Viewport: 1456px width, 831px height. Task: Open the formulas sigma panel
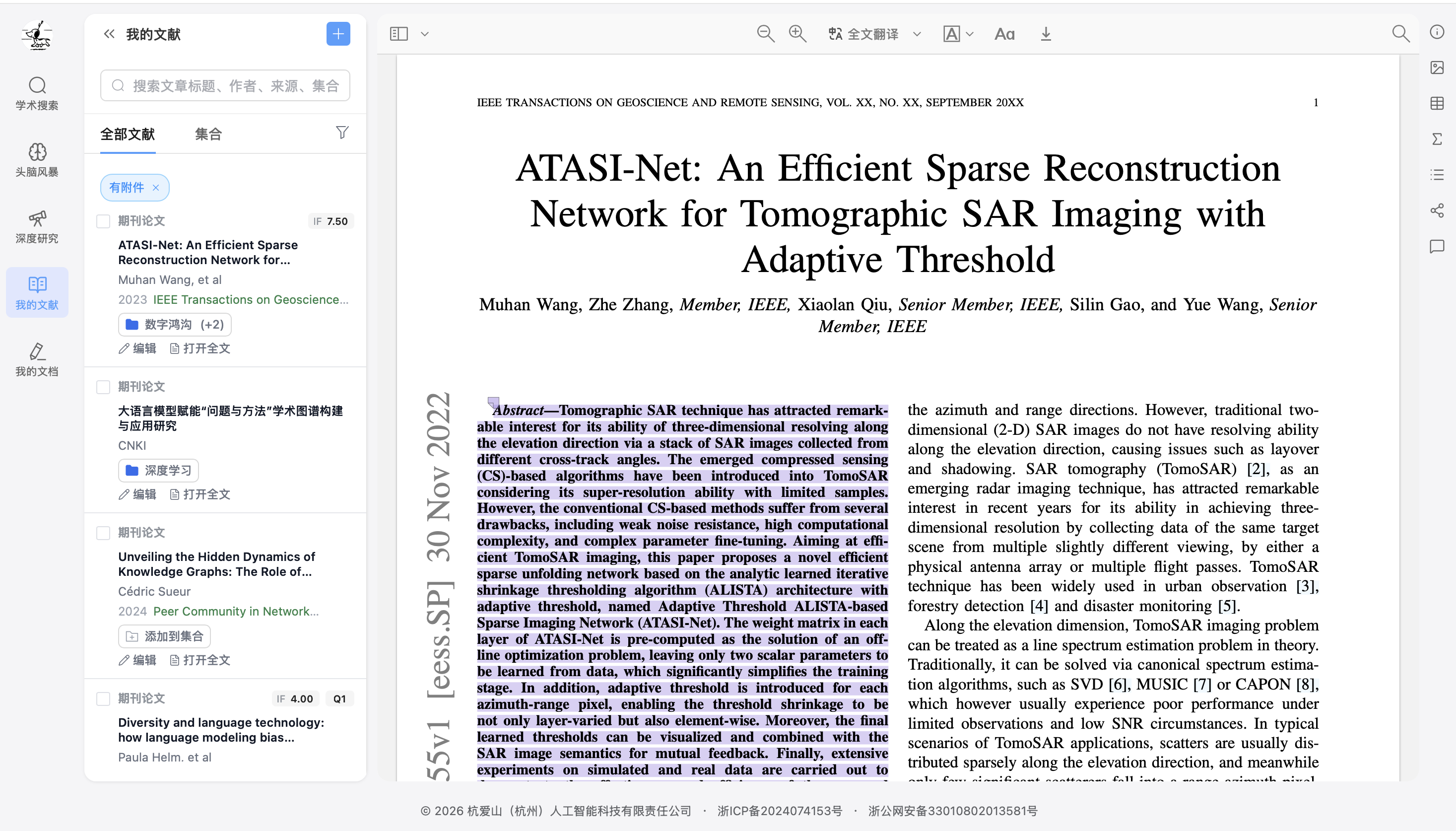(1437, 139)
